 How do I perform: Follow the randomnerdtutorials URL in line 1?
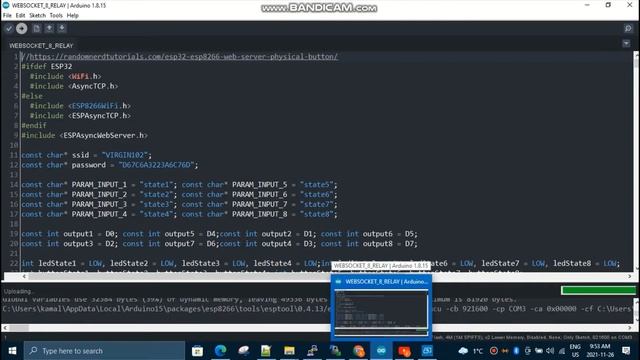pos(184,57)
